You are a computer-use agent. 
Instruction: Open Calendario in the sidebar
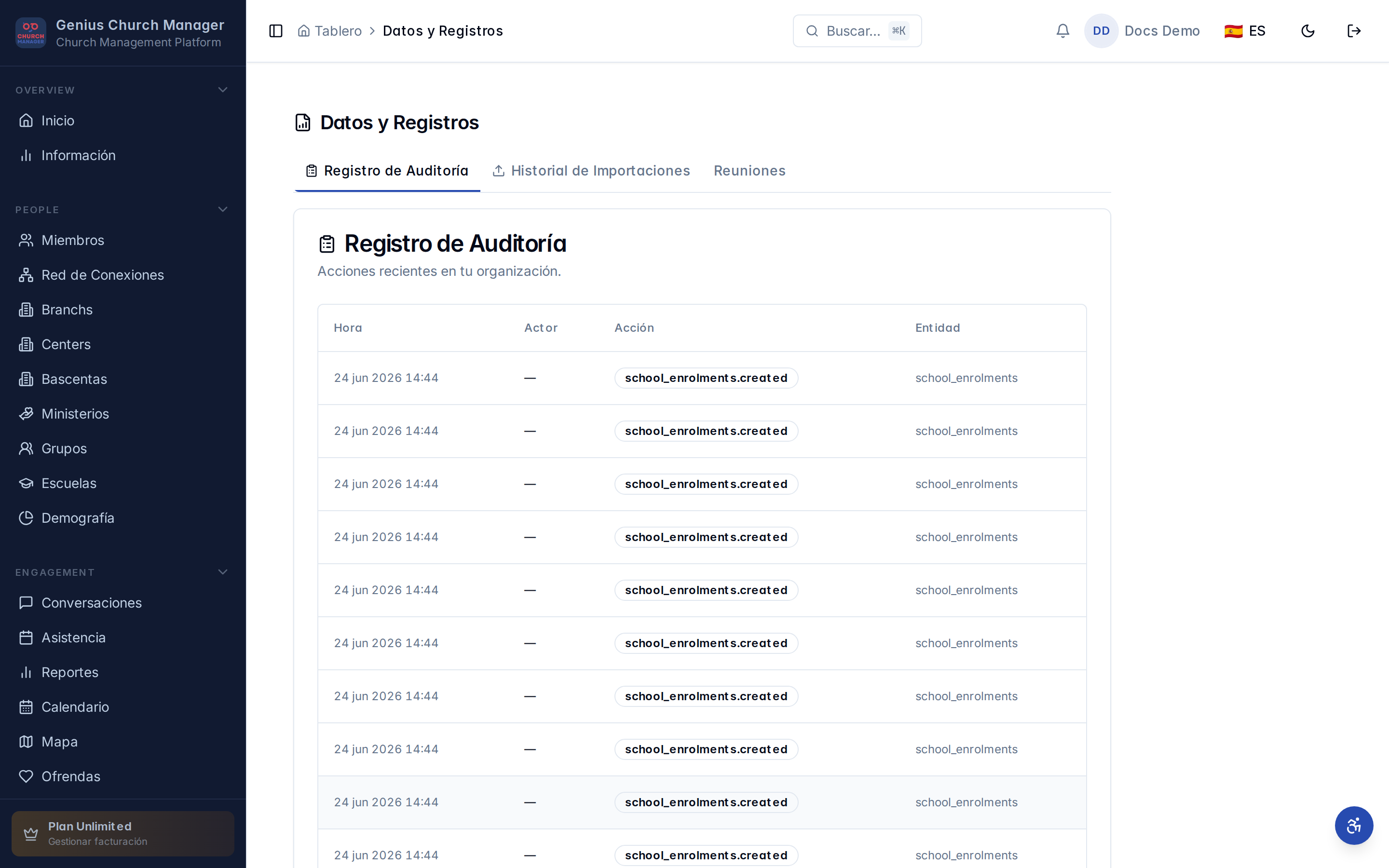pos(123,706)
